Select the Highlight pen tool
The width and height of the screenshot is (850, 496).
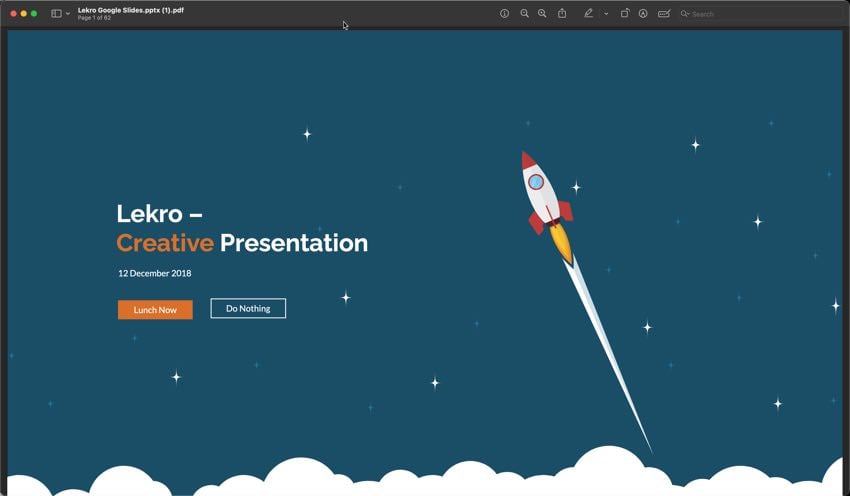point(588,14)
